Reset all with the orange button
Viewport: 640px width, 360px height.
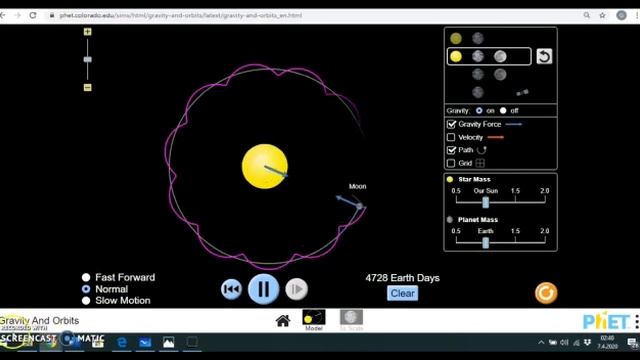[x=546, y=293]
